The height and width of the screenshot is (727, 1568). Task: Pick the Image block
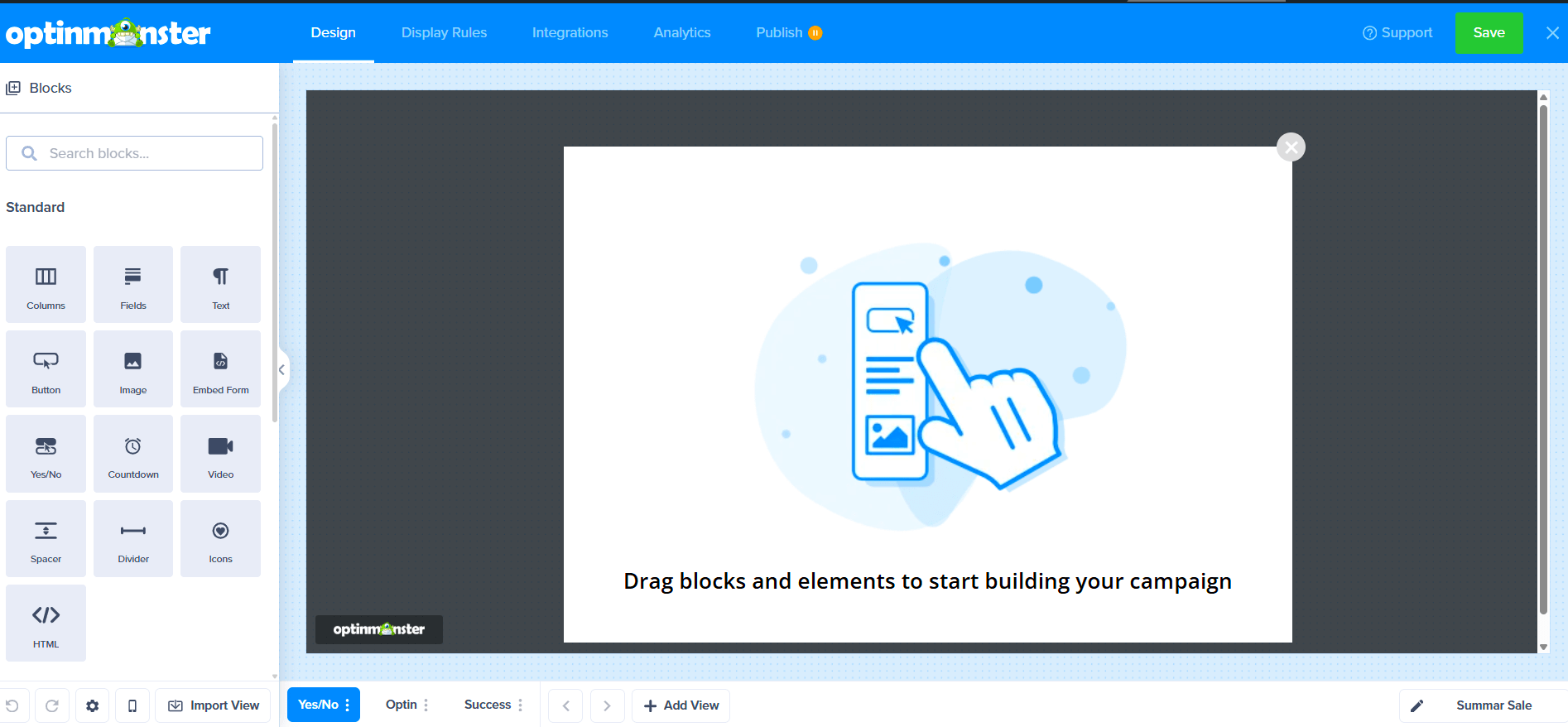click(x=133, y=368)
